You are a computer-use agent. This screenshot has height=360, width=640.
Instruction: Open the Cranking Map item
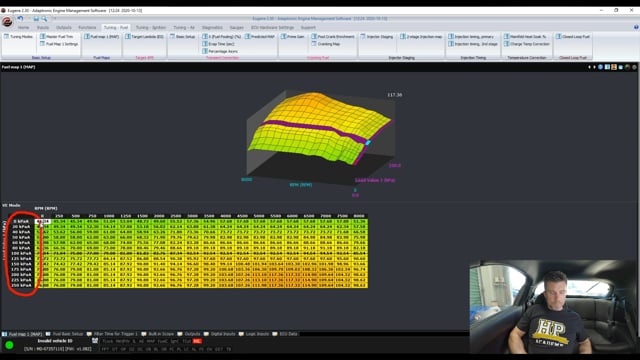click(x=326, y=44)
